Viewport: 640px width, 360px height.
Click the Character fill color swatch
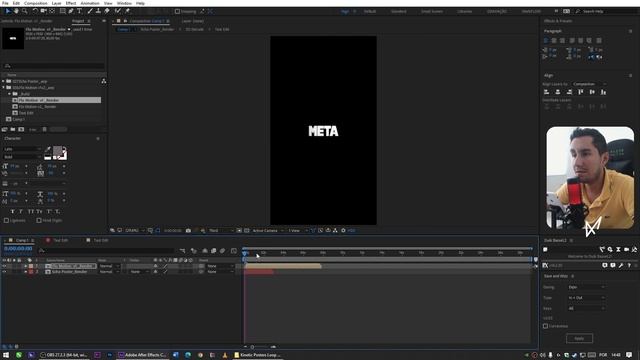(x=58, y=151)
